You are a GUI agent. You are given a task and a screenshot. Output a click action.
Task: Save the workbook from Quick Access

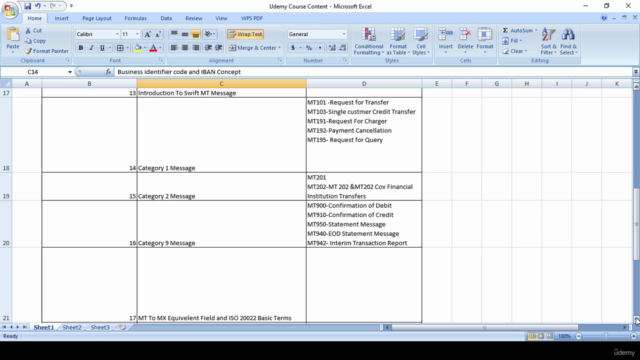27,6
